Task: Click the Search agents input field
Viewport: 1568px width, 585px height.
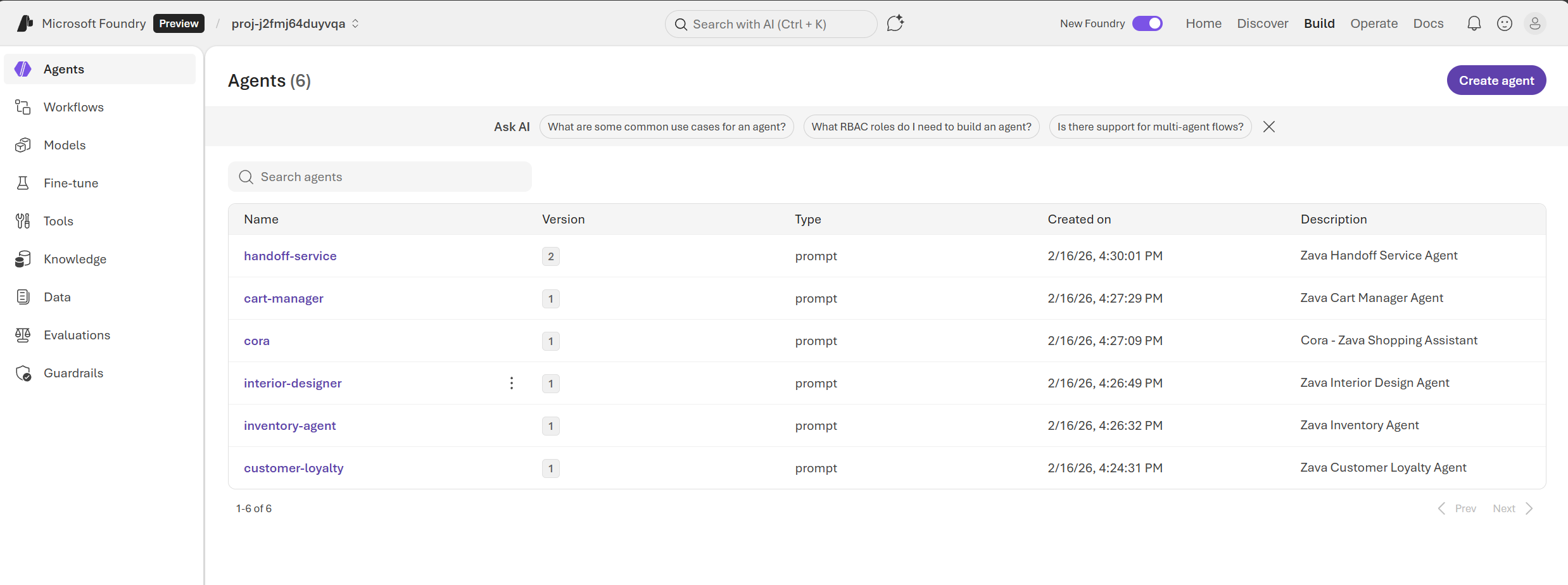Action: [x=380, y=177]
